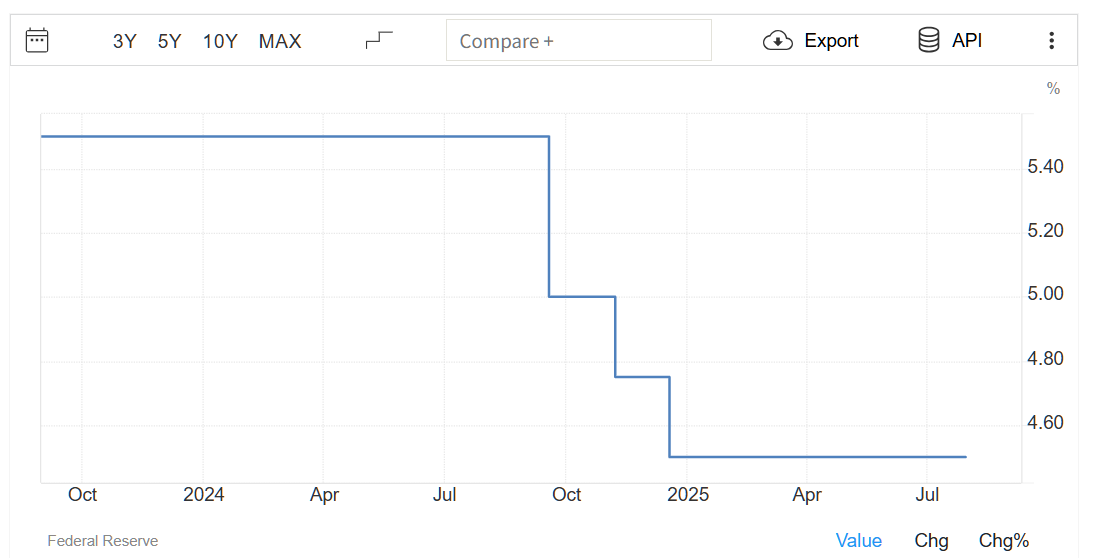The height and width of the screenshot is (558, 1095).
Task: Switch to the Chg% view
Action: 1004,541
